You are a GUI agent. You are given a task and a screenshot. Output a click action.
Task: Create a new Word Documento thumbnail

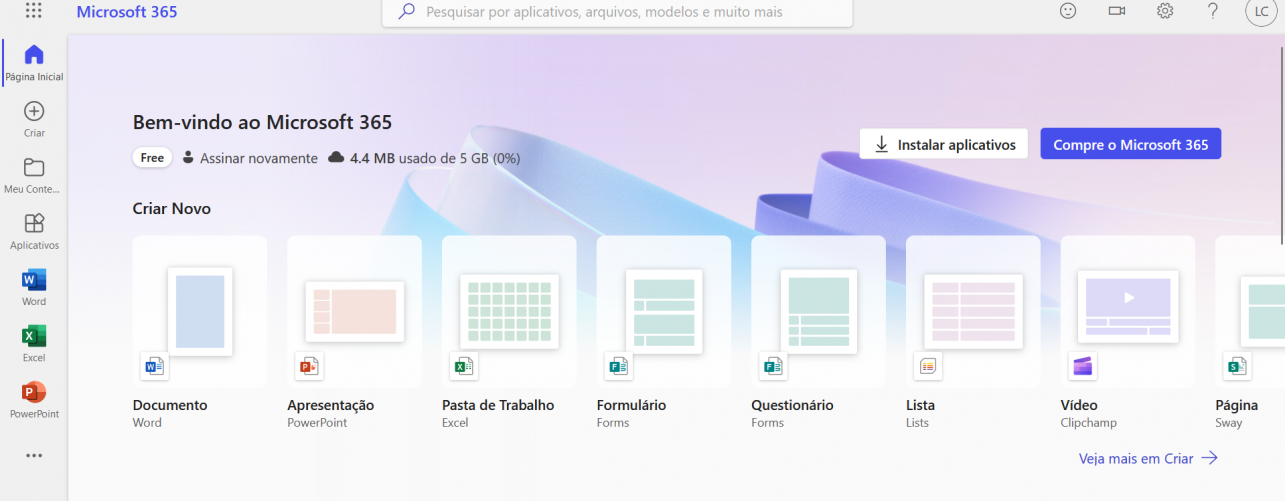pyautogui.click(x=200, y=312)
